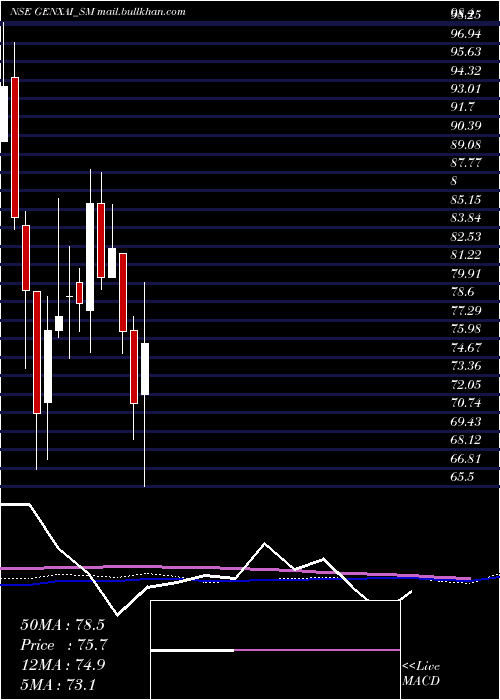
Task: Click the purple MACD bar in the box
Action: (x=317, y=650)
